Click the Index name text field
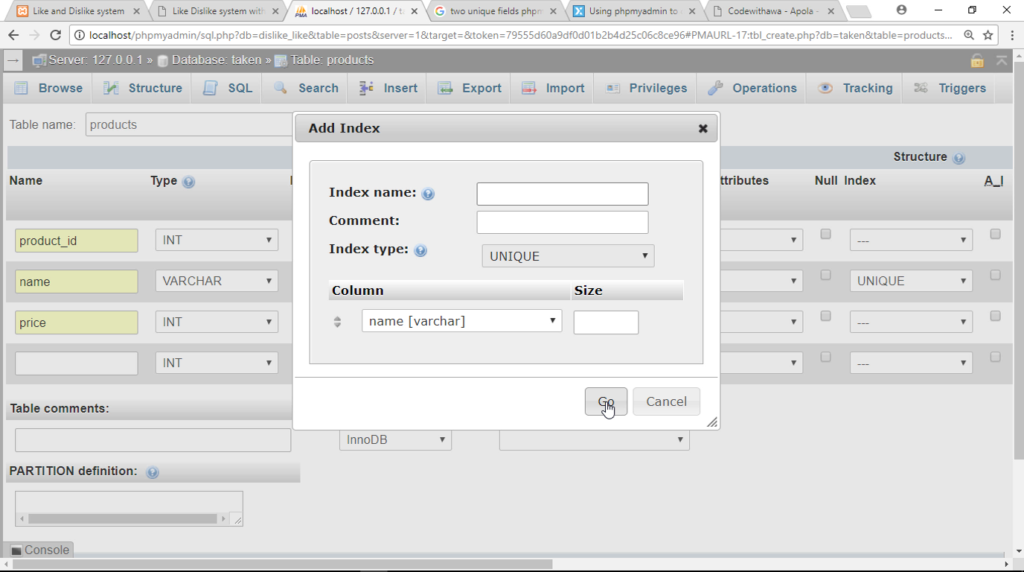The image size is (1024, 572). click(x=562, y=194)
